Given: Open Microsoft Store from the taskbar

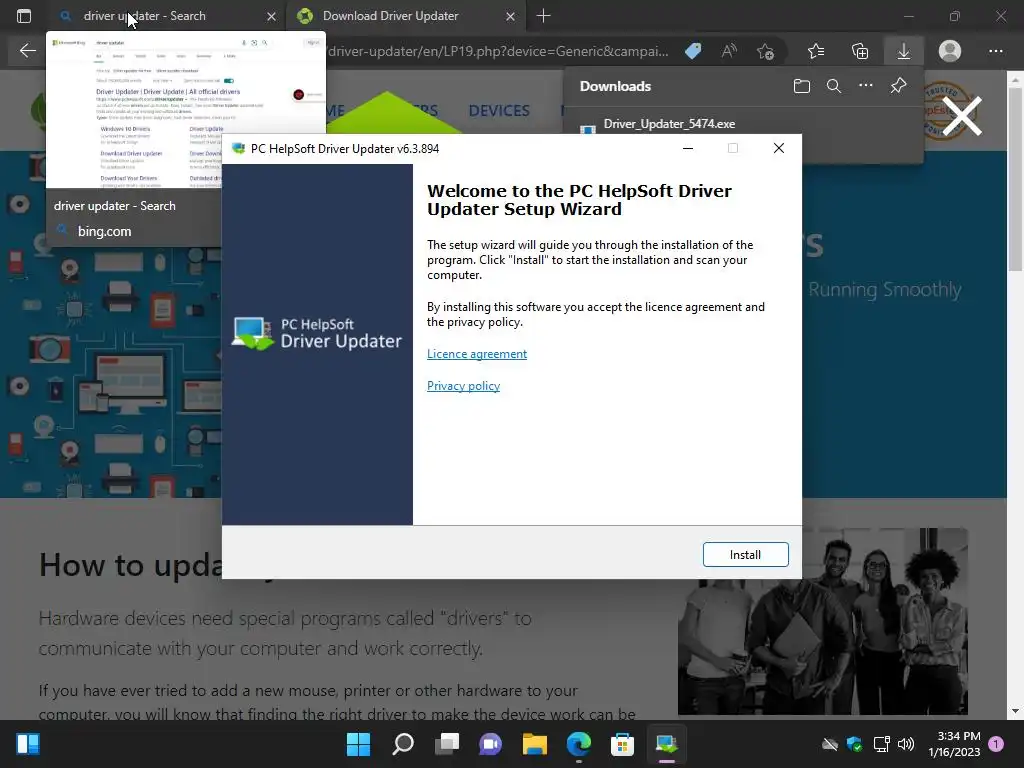Looking at the screenshot, I should pos(622,744).
